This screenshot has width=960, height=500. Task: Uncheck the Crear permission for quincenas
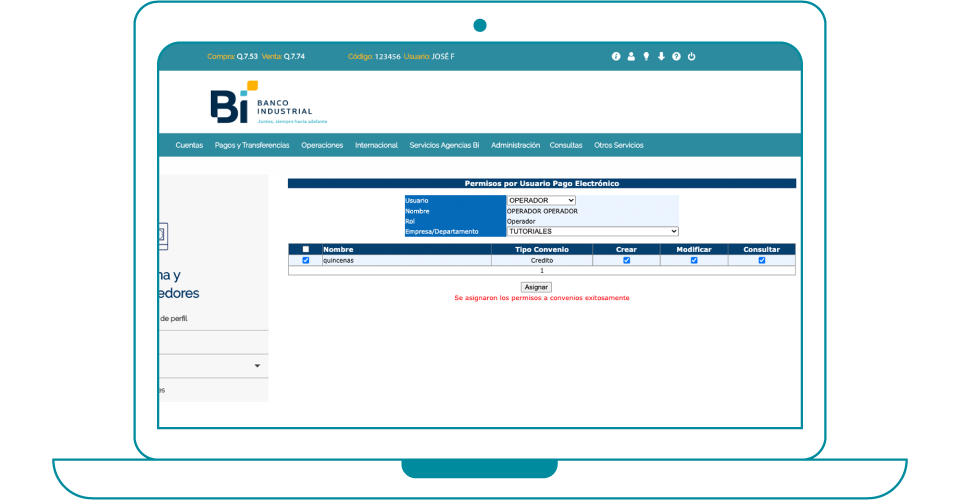(627, 260)
